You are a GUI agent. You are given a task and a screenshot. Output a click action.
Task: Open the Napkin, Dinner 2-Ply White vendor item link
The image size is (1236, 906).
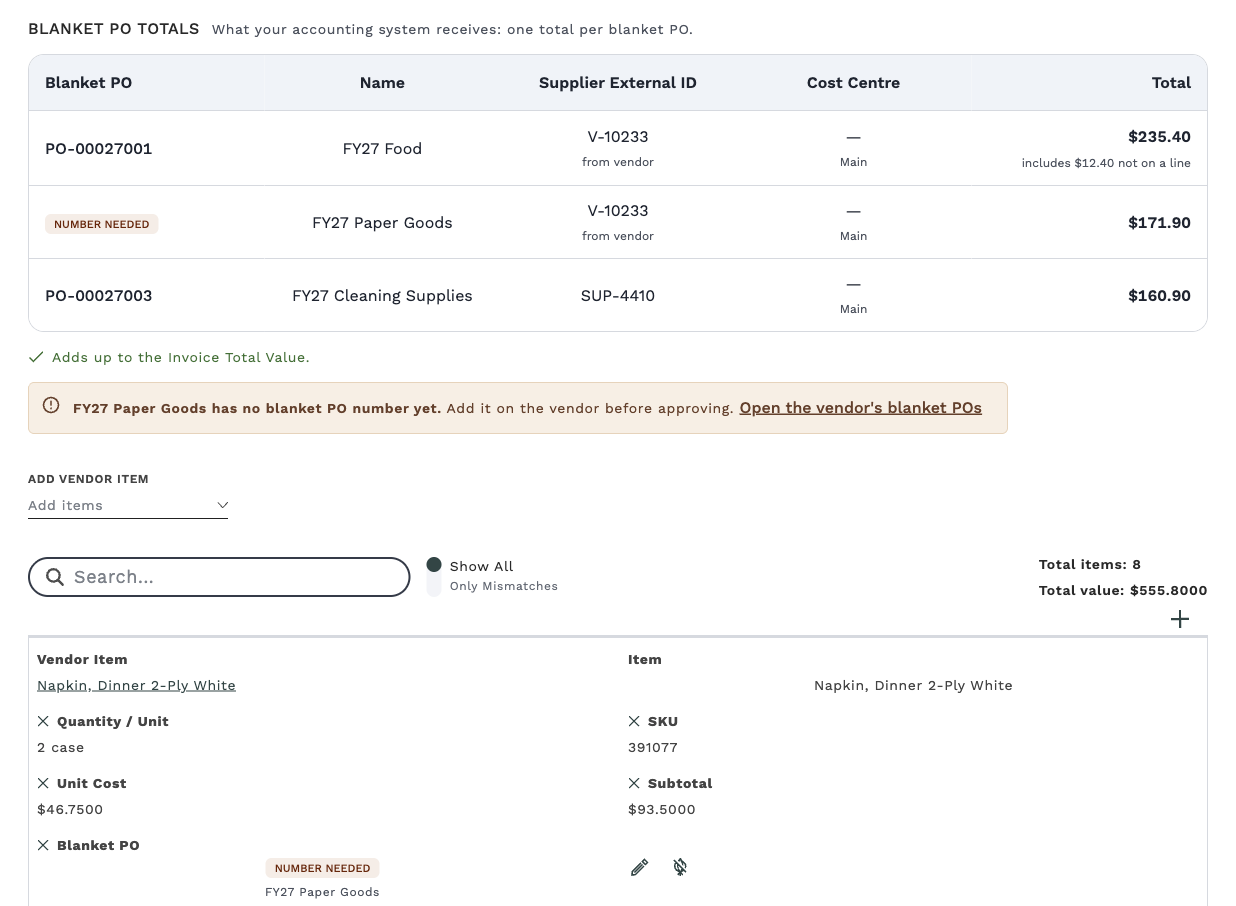coord(136,685)
